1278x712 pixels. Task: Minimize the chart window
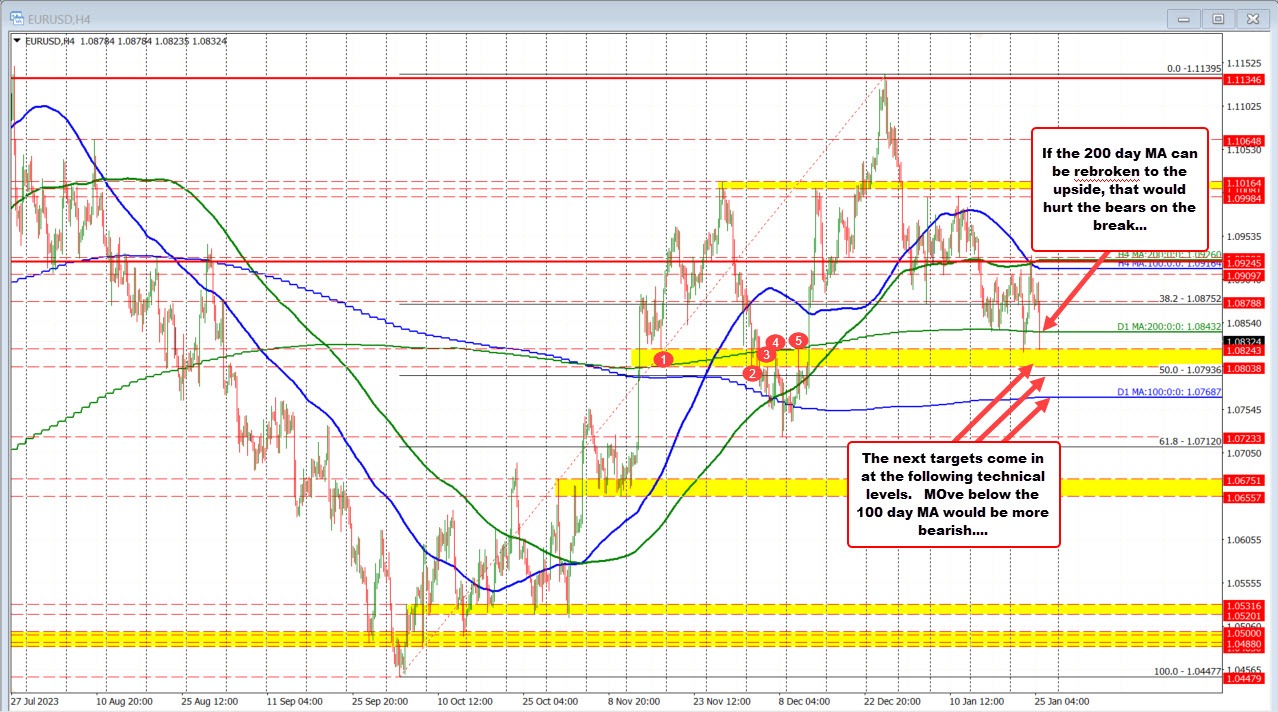[x=1183, y=18]
